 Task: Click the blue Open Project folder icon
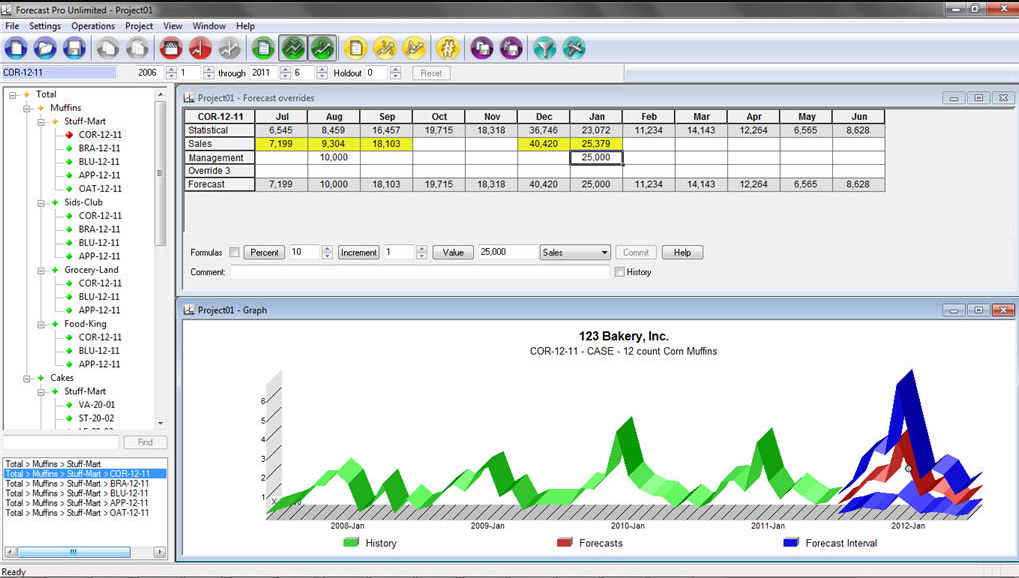point(45,47)
